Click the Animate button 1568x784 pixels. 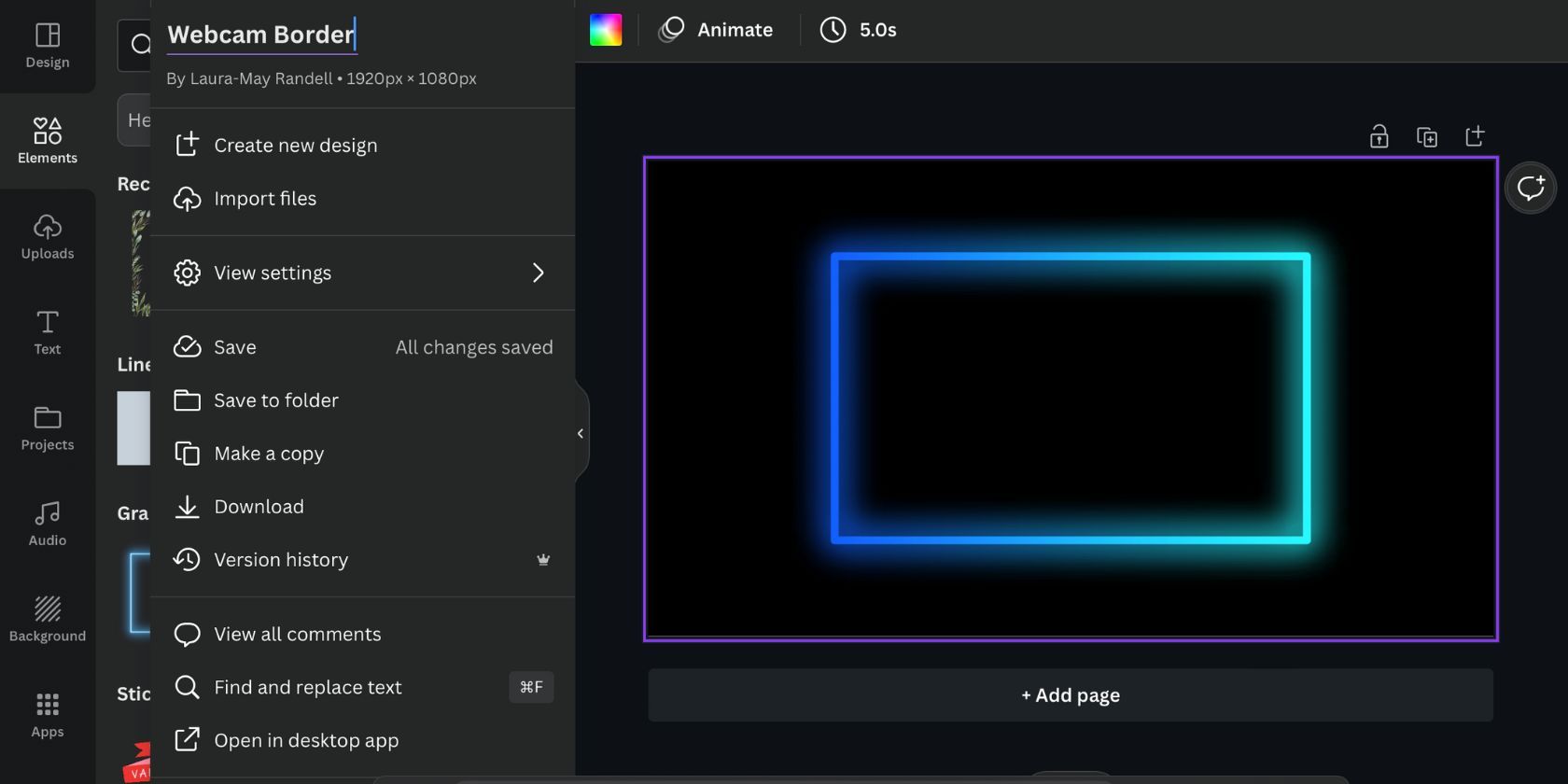(716, 30)
